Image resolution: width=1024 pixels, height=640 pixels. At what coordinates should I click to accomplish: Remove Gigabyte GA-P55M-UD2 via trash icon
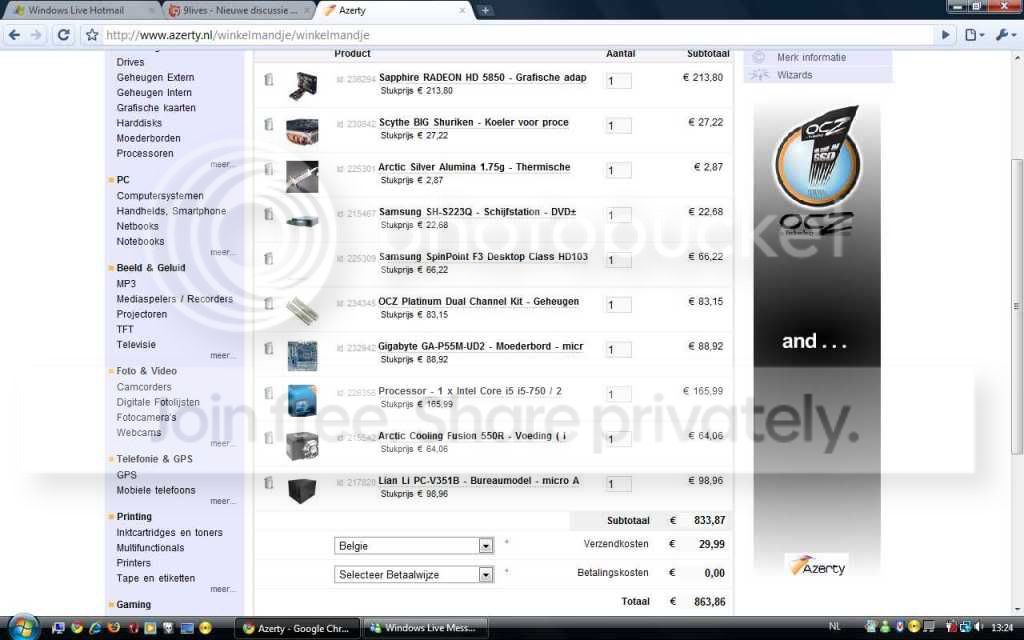click(x=268, y=348)
